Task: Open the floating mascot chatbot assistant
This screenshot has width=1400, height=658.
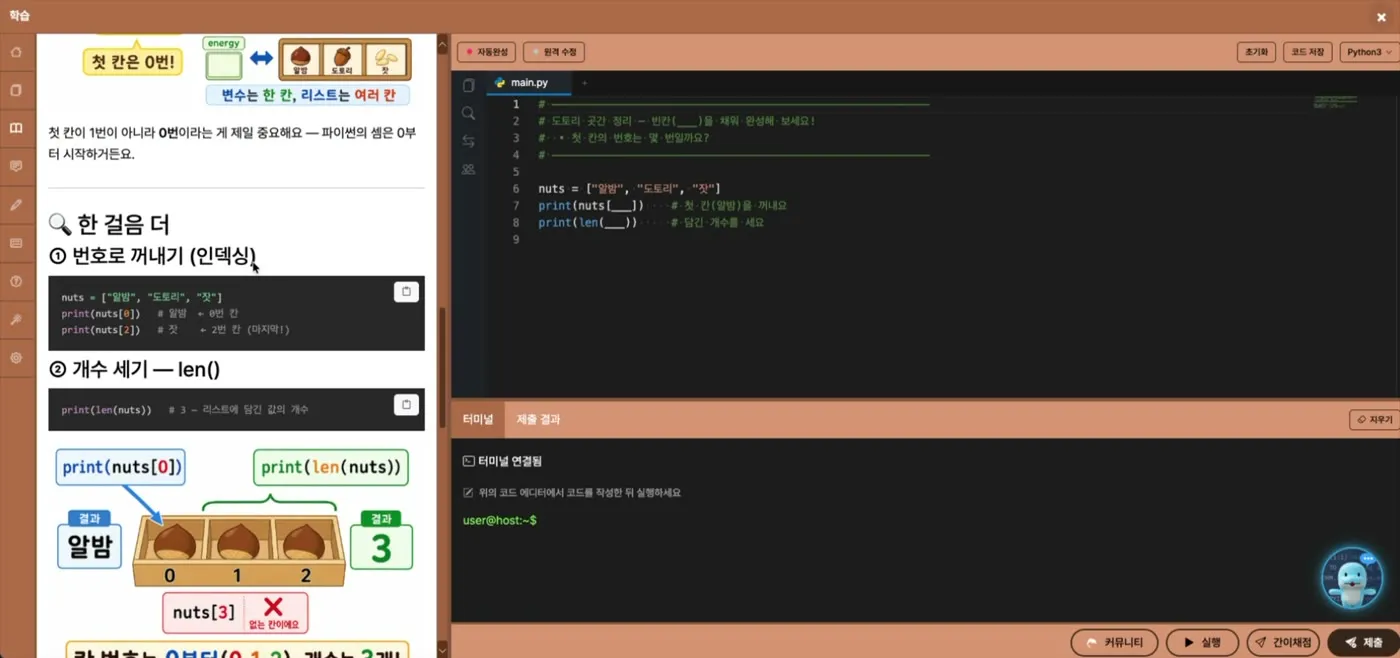Action: (1352, 578)
